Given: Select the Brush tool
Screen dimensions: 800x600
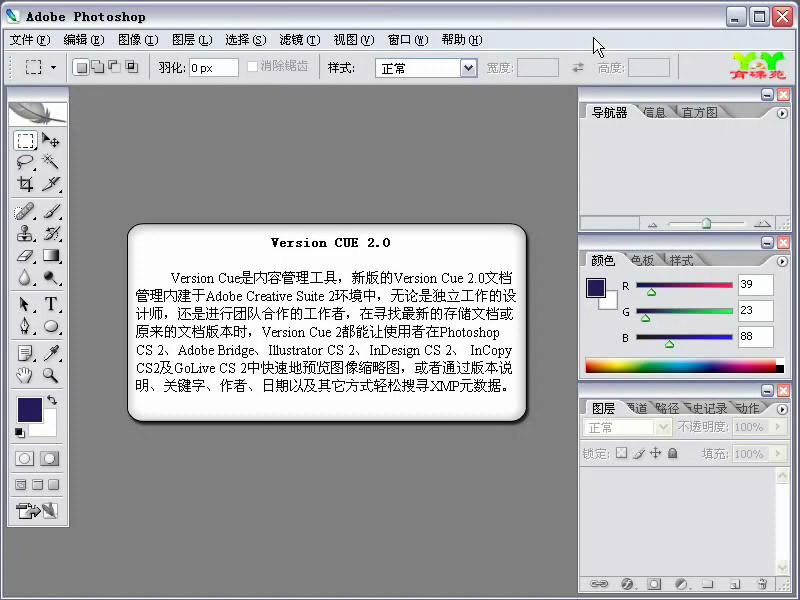Looking at the screenshot, I should coord(51,211).
